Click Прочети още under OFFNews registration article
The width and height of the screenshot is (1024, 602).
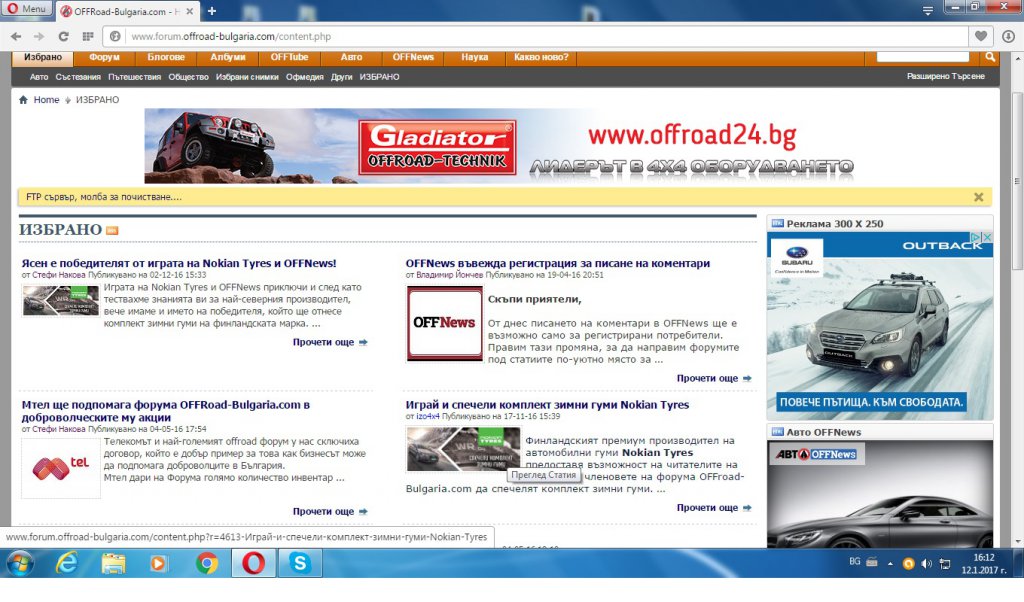(x=714, y=378)
